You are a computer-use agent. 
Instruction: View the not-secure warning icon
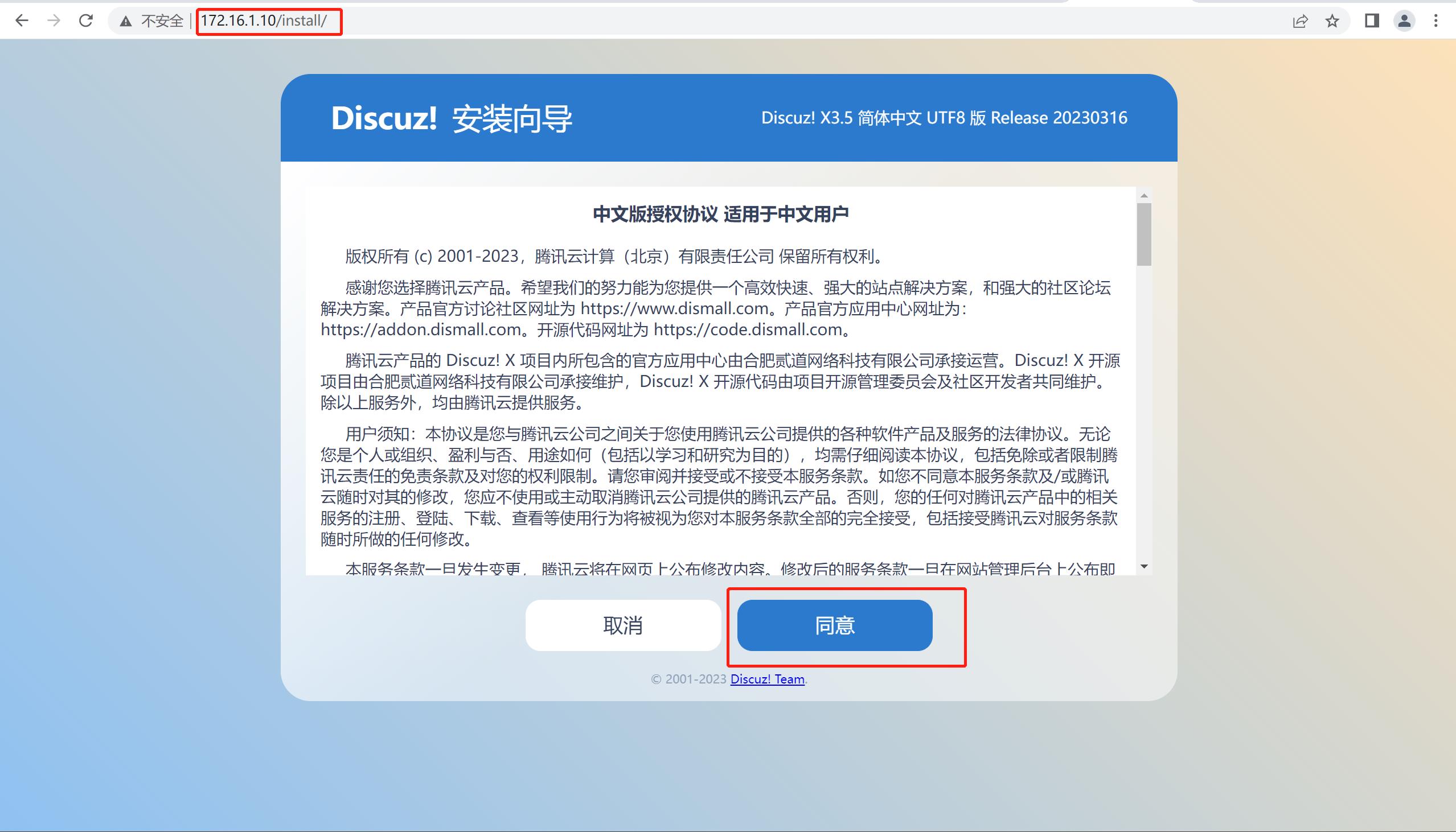[x=126, y=22]
